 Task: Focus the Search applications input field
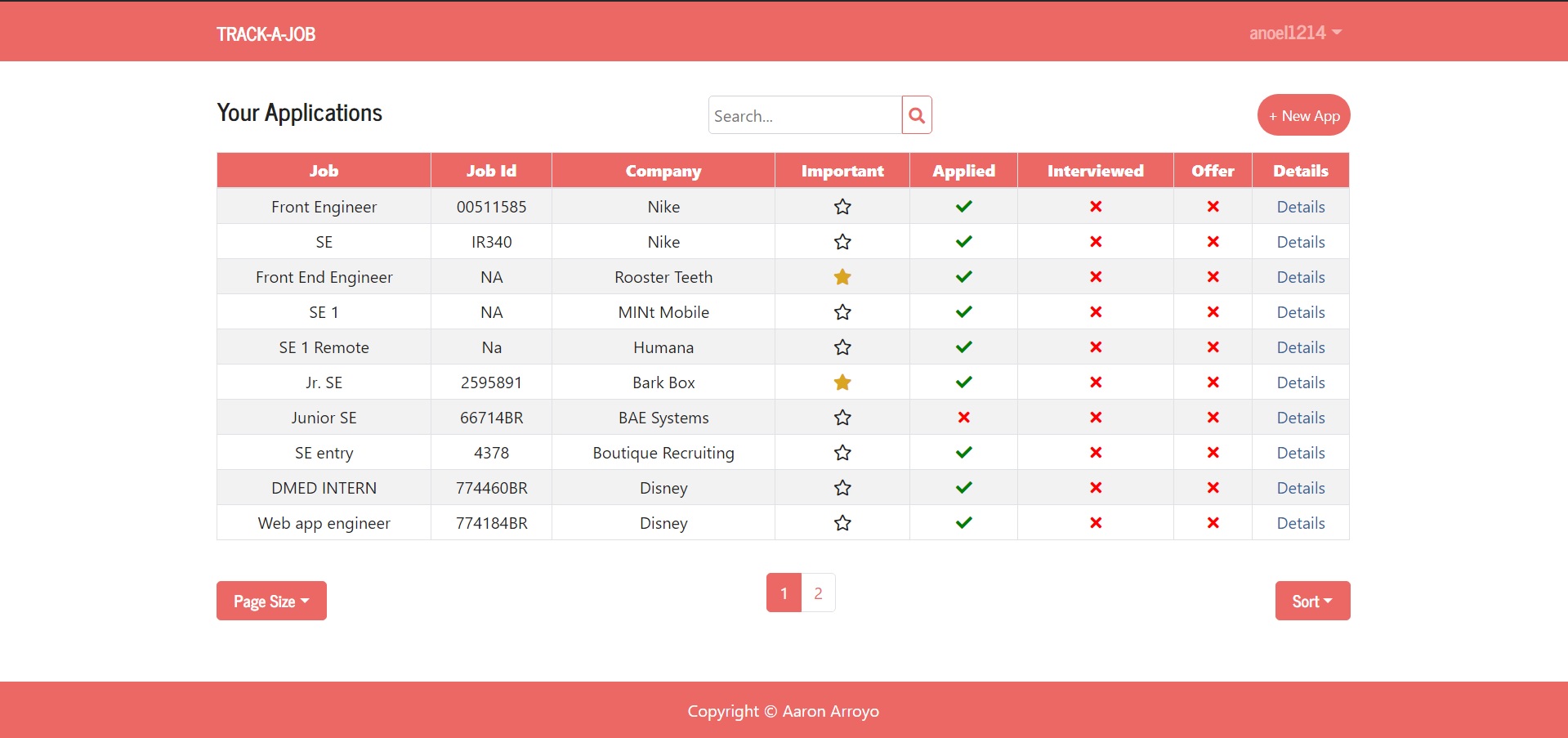click(x=805, y=115)
